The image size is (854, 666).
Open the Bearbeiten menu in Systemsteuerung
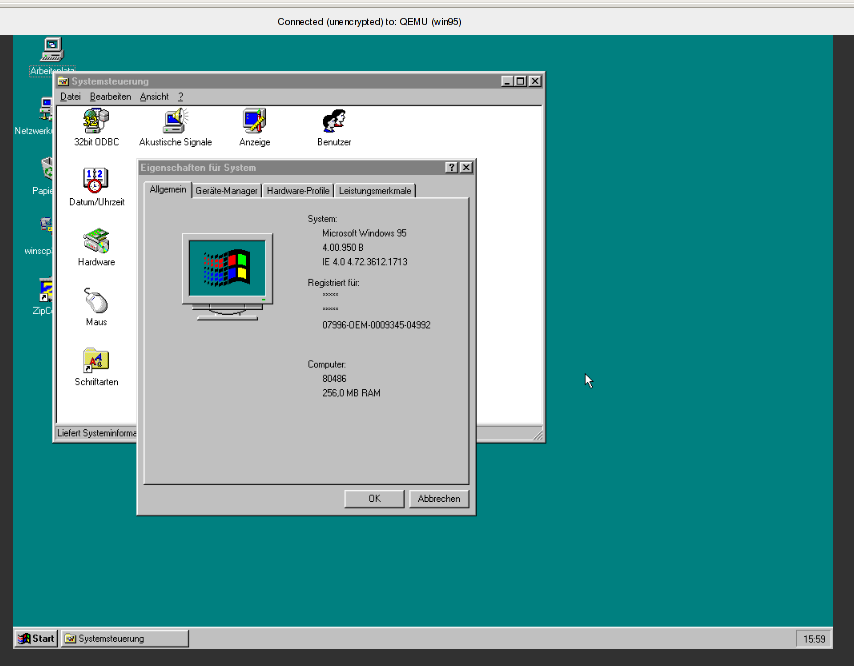pyautogui.click(x=111, y=97)
